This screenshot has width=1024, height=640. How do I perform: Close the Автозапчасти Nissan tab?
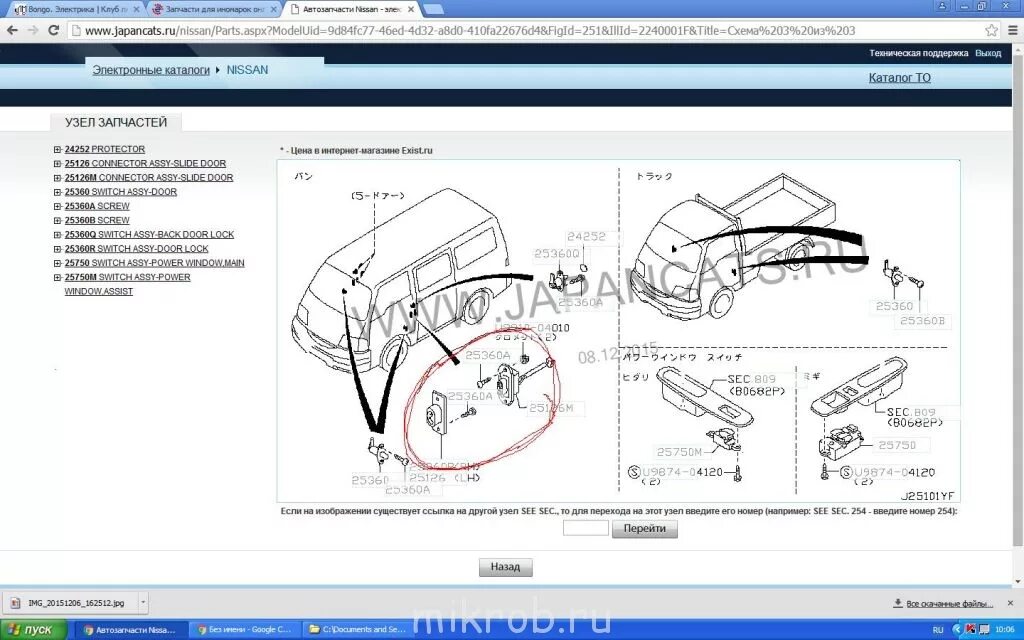coord(411,10)
